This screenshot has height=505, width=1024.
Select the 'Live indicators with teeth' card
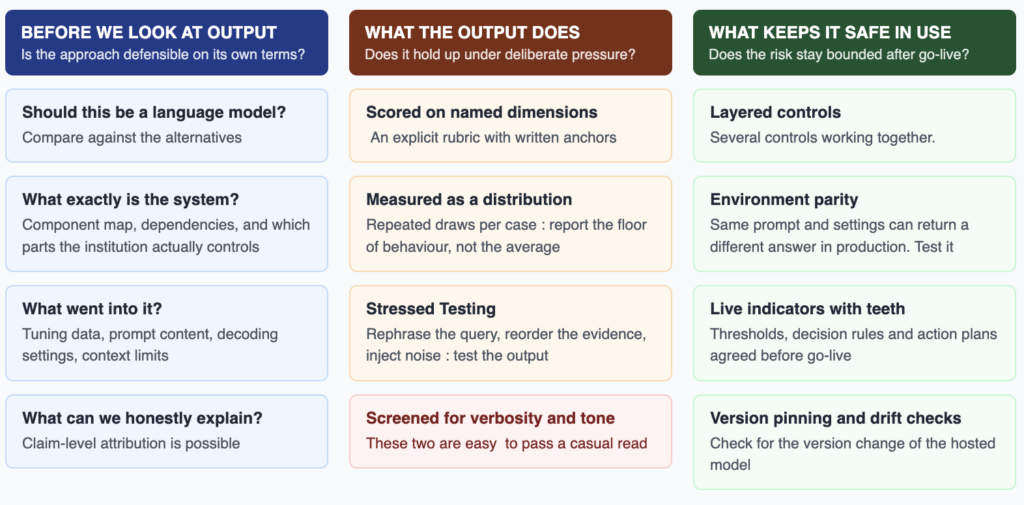point(854,333)
